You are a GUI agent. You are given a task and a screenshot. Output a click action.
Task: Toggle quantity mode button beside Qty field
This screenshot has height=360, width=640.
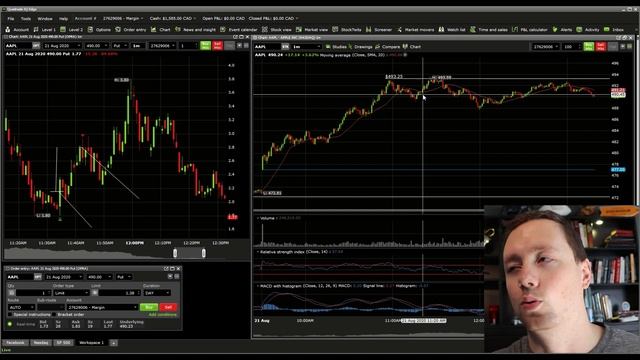pos(11,293)
